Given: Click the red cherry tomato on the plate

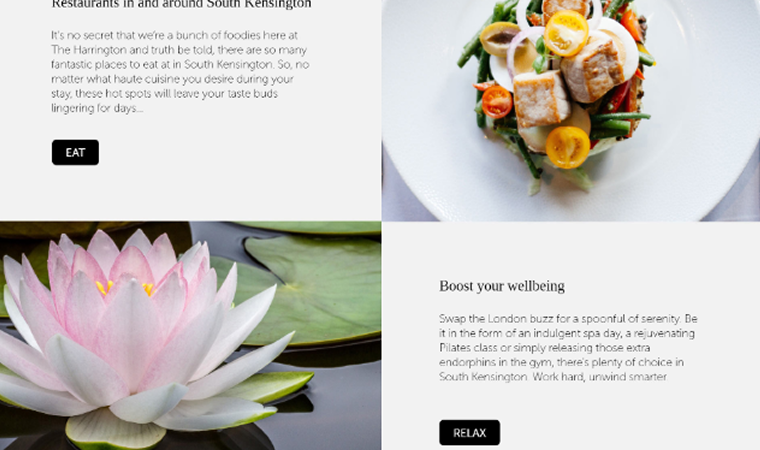Looking at the screenshot, I should pyautogui.click(x=497, y=101).
